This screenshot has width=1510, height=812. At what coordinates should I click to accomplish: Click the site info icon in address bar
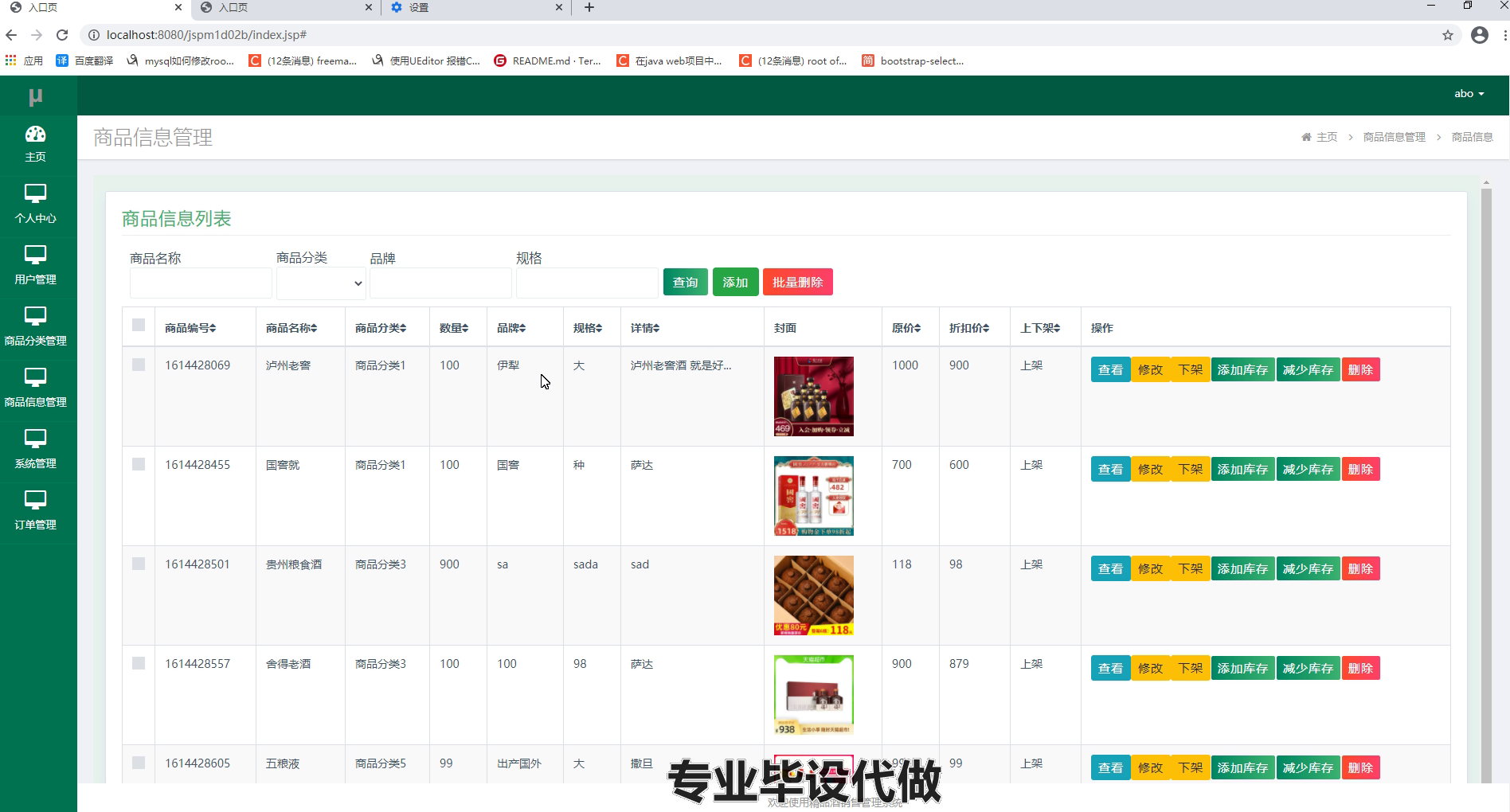[x=93, y=35]
